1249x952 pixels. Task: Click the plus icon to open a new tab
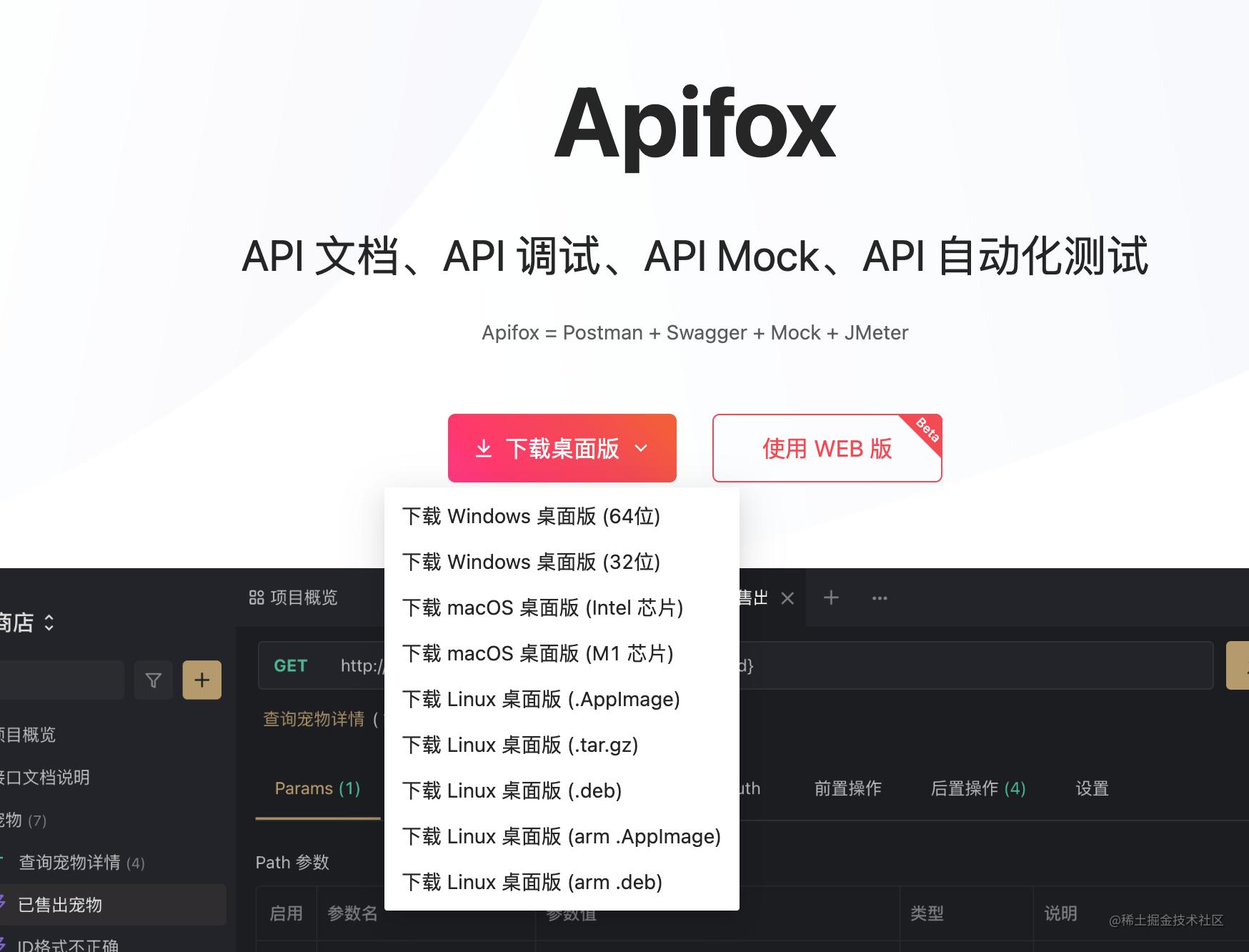pyautogui.click(x=831, y=598)
